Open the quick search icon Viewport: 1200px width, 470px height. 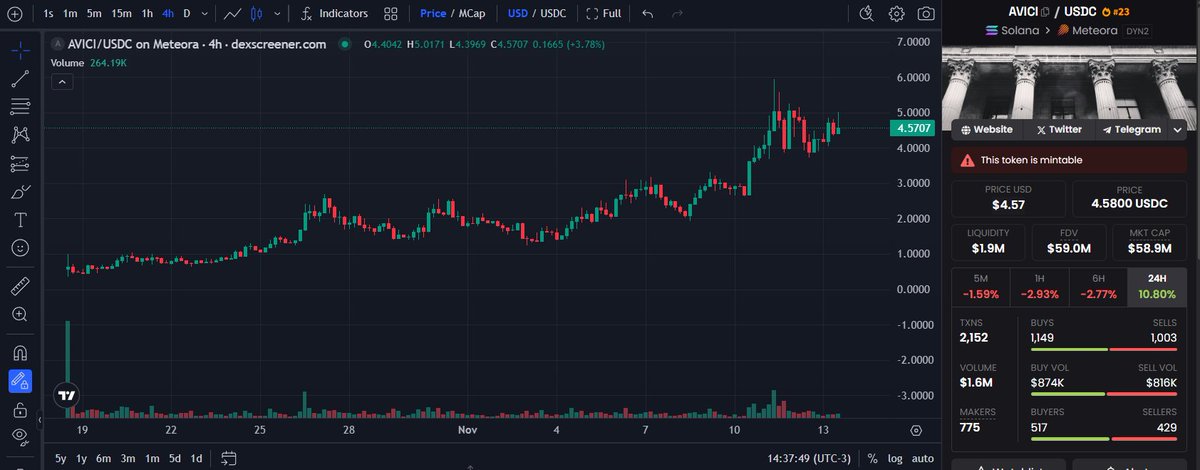[867, 14]
